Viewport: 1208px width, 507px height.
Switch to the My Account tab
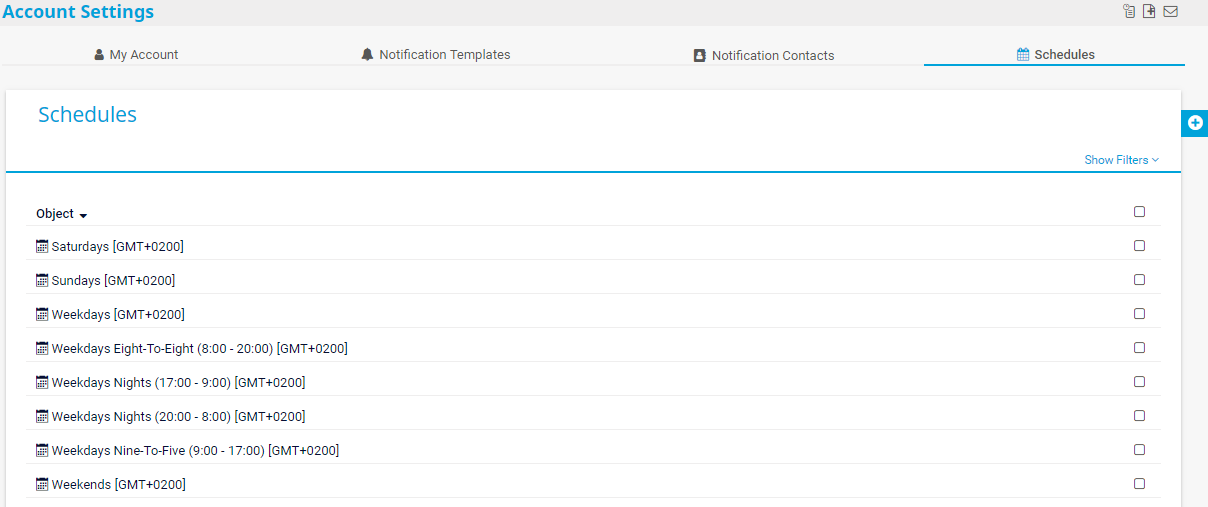(x=136, y=55)
